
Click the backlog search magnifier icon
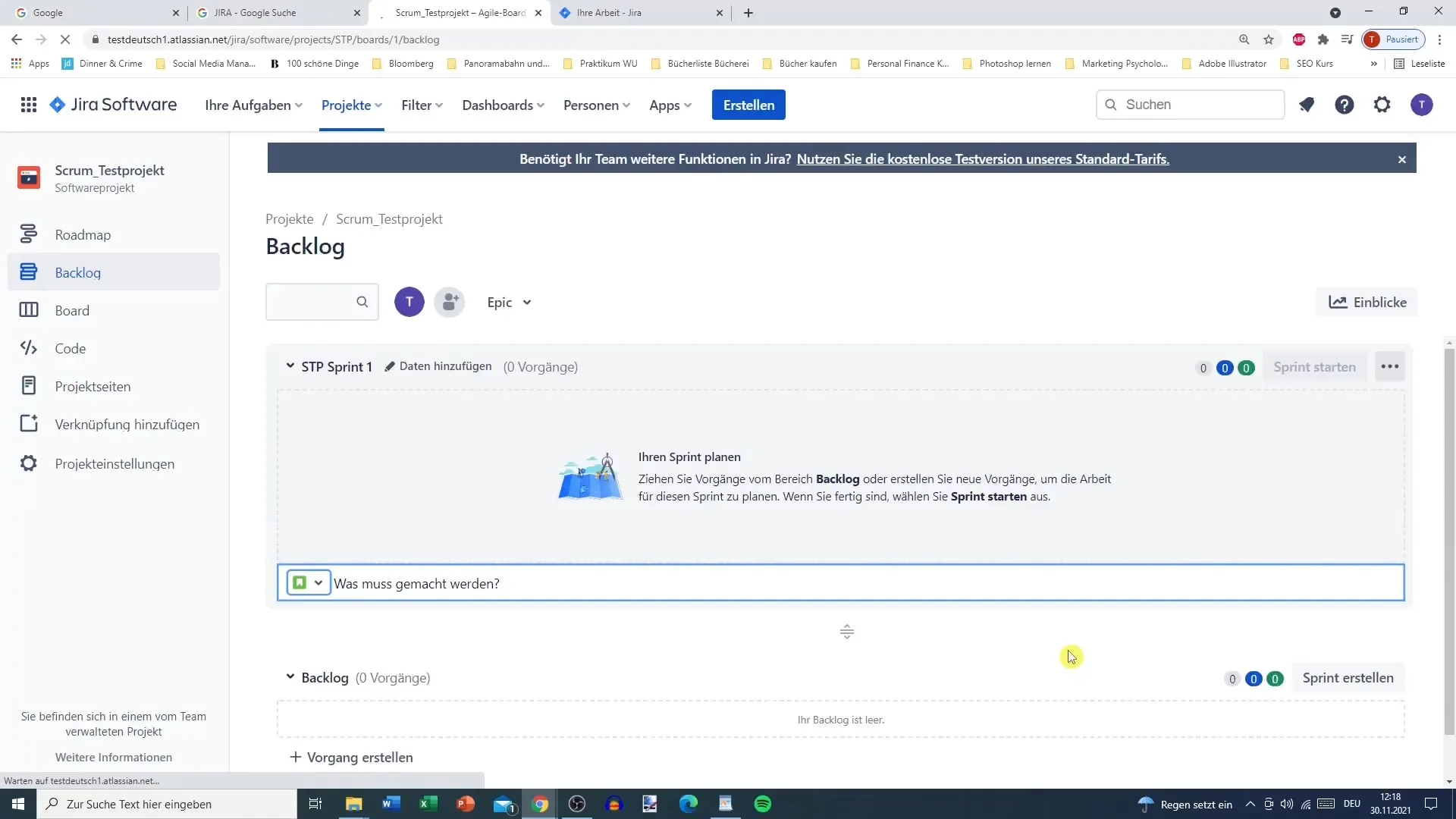click(x=362, y=302)
